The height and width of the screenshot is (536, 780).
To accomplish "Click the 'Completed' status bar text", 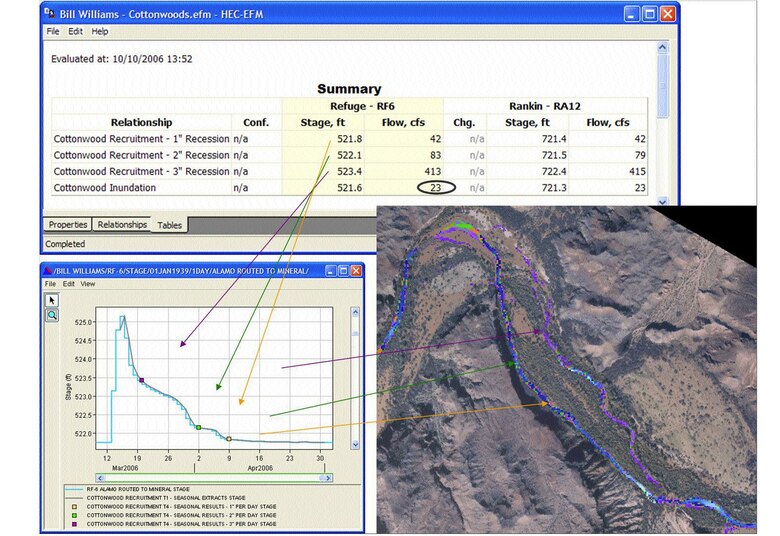I will pyautogui.click(x=65, y=244).
